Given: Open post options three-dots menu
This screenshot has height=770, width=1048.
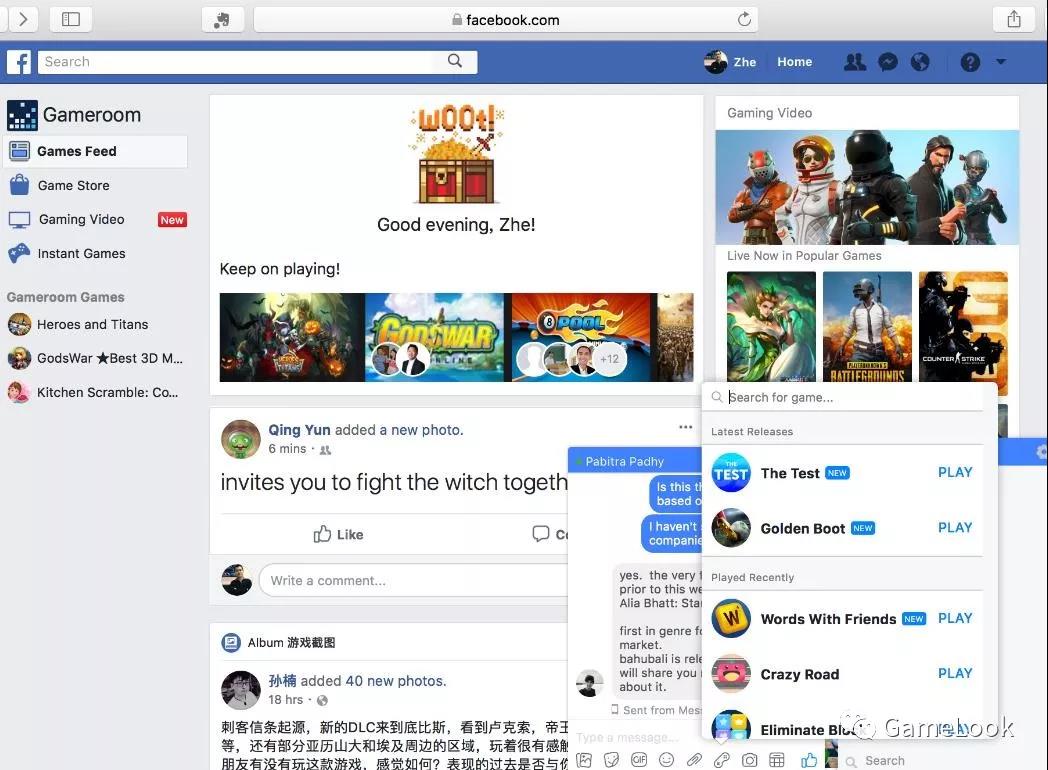Looking at the screenshot, I should pyautogui.click(x=685, y=427).
